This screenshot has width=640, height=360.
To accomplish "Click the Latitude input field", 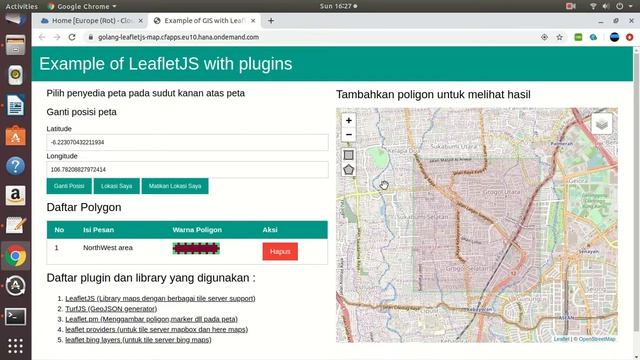I will pyautogui.click(x=187, y=142).
